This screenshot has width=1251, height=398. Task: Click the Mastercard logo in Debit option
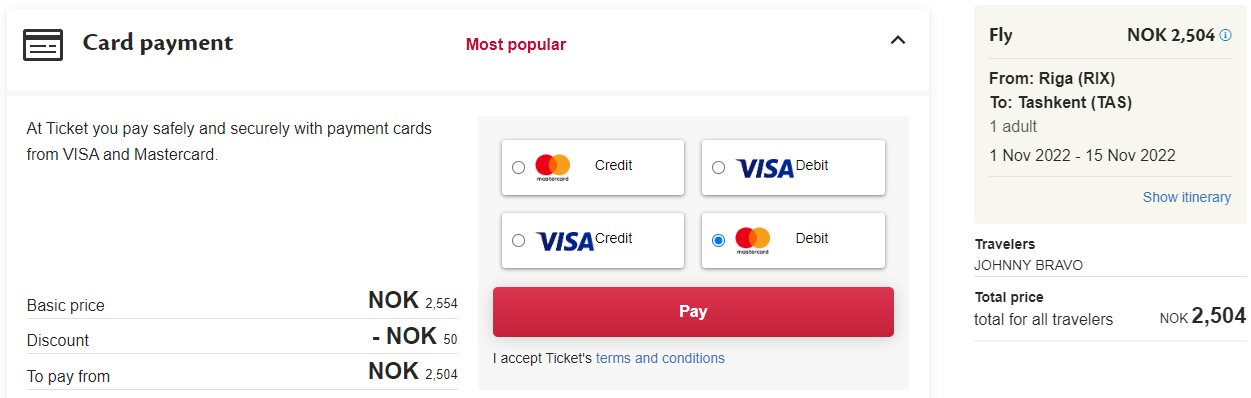[x=752, y=240]
